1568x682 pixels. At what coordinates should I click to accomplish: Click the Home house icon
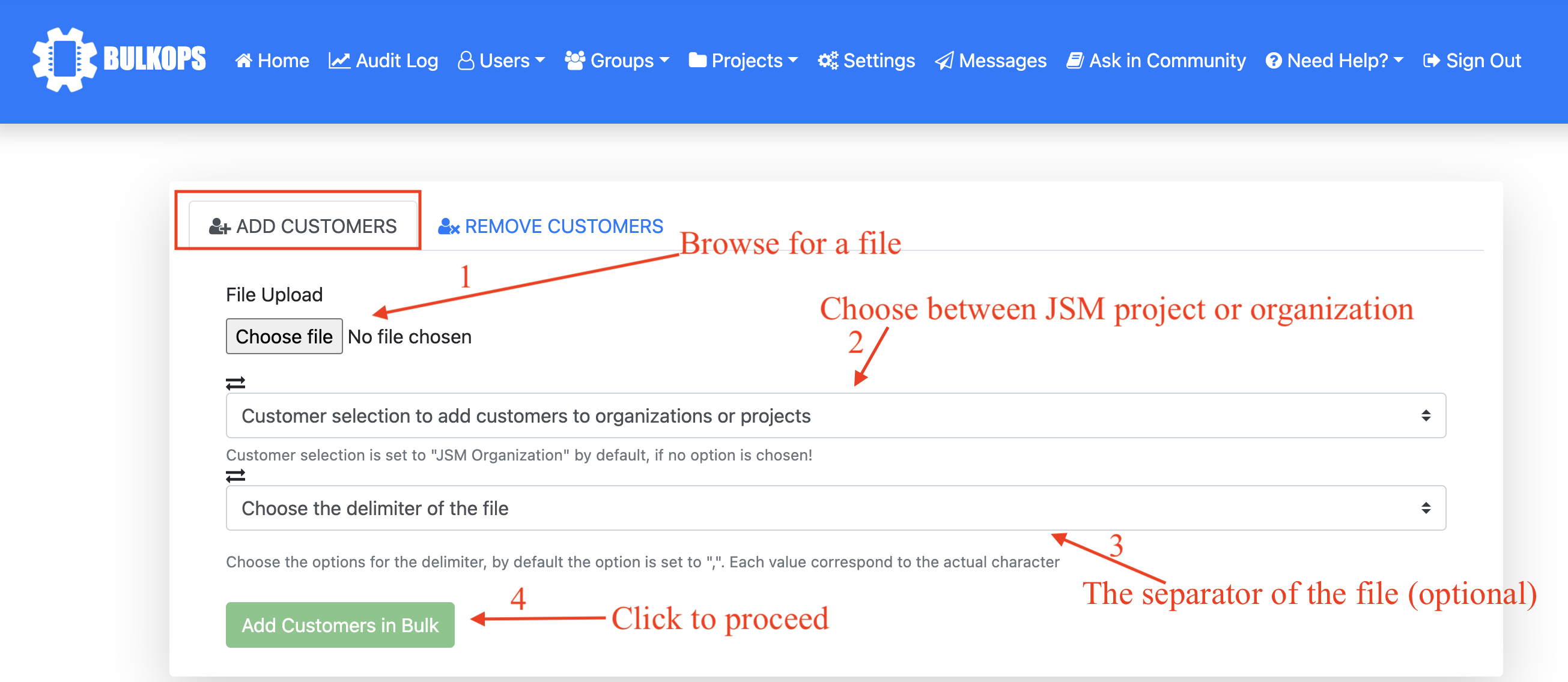click(x=243, y=60)
